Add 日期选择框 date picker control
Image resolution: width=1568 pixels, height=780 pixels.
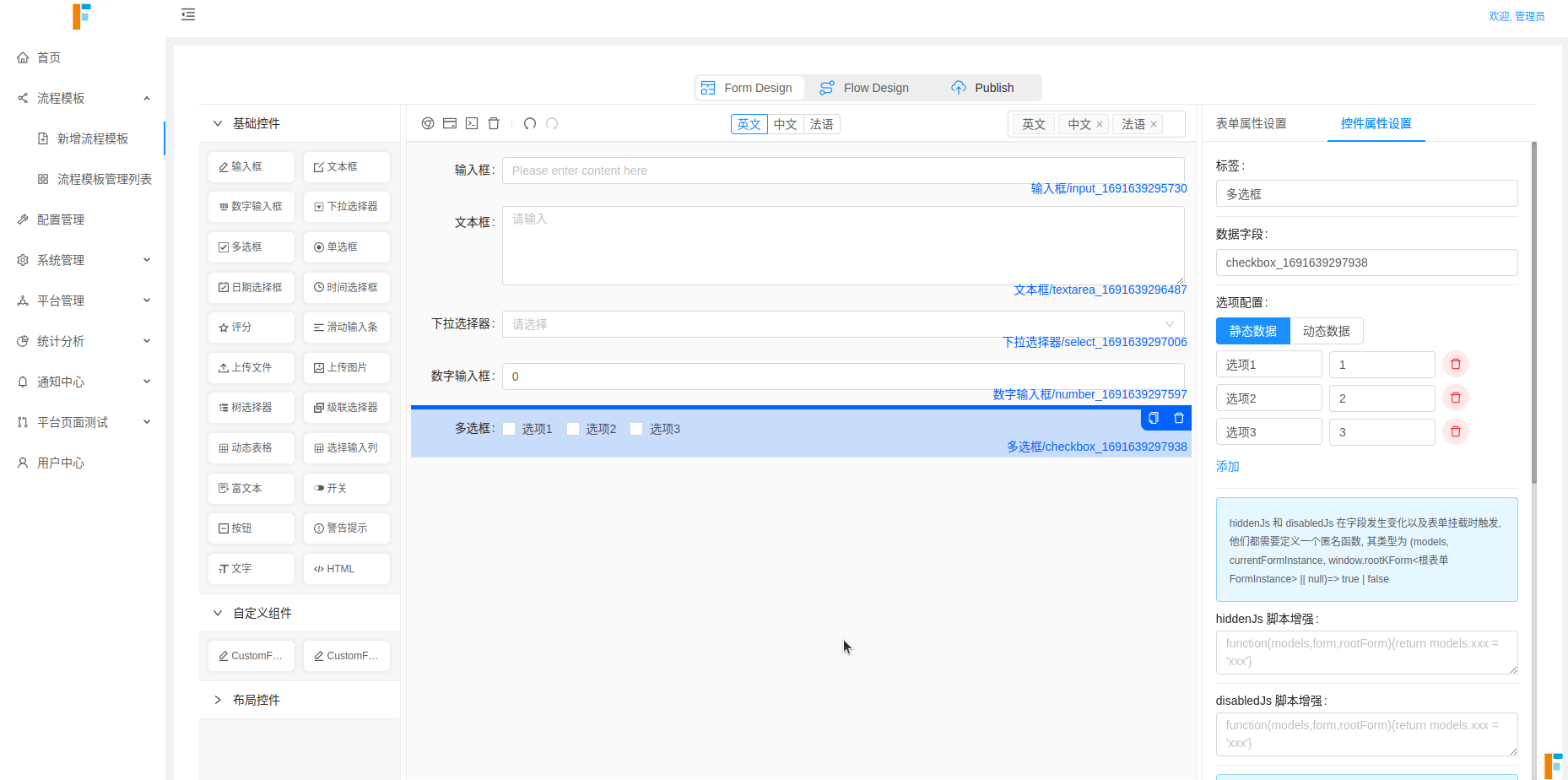tap(251, 288)
